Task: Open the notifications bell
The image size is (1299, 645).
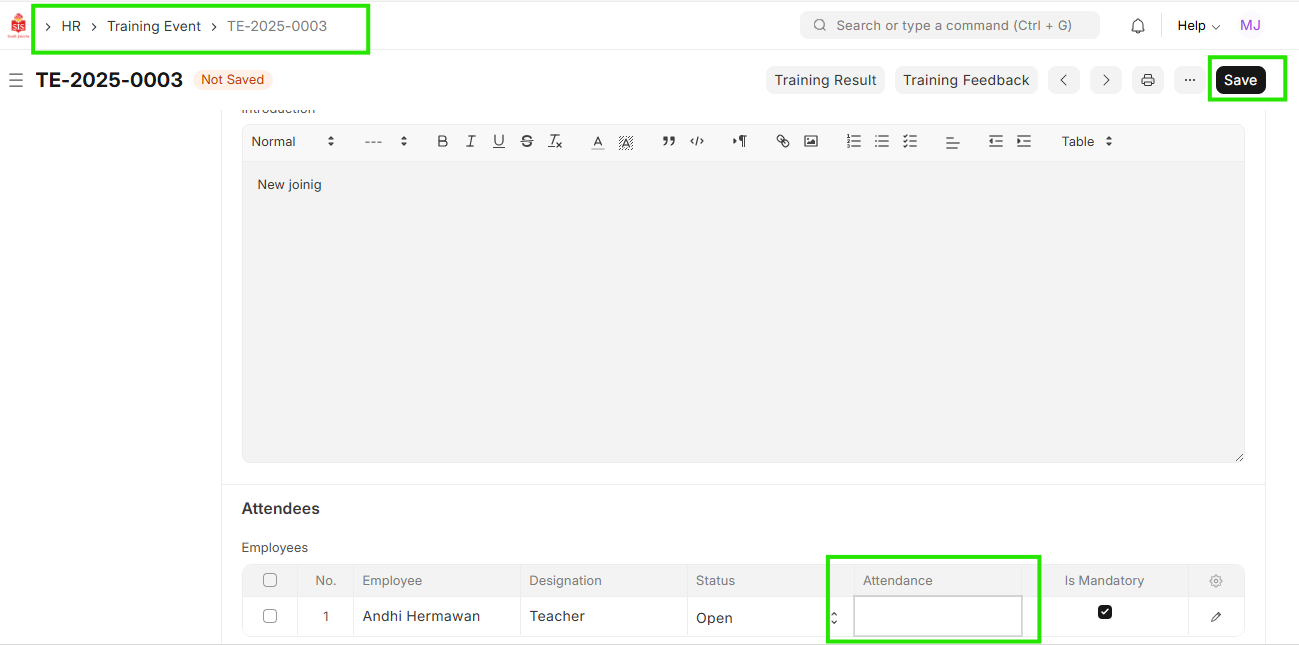Action: 1138,26
